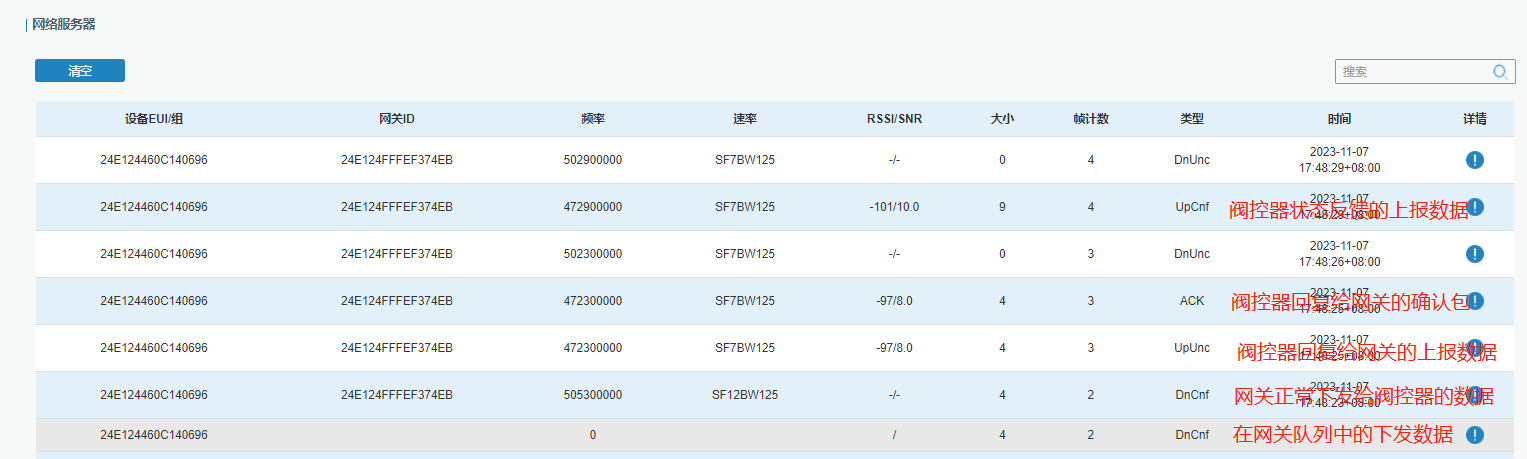The image size is (1527, 459).
Task: Open details icon for the UpCnf row
Action: pyautogui.click(x=1474, y=207)
